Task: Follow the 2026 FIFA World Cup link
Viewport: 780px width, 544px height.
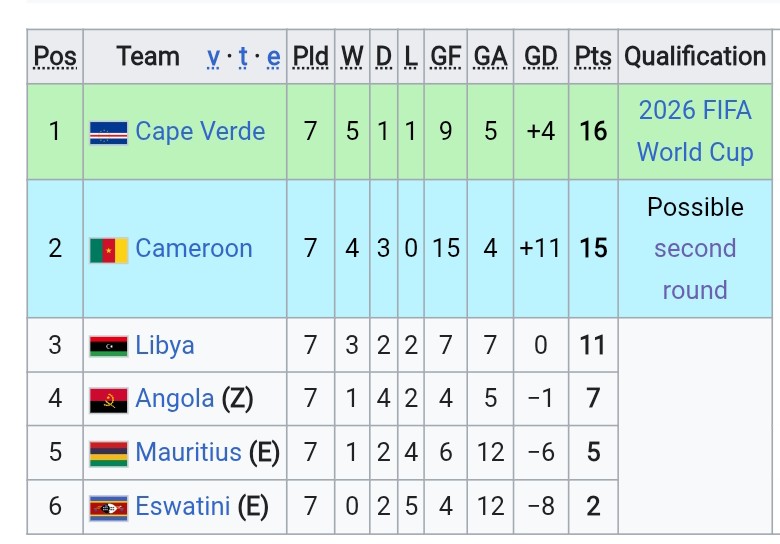Action: tap(695, 131)
